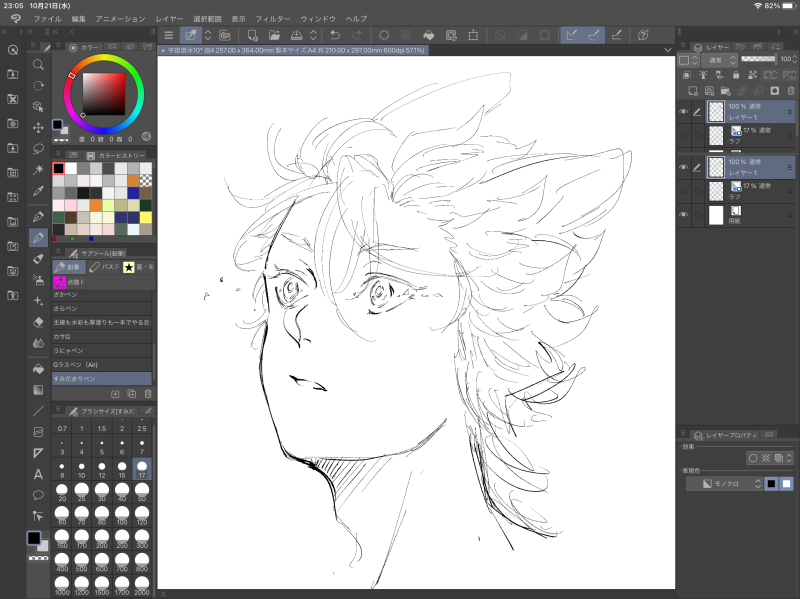The height and width of the screenshot is (599, 800).
Task: Click the Save icon in command bar
Action: click(296, 35)
